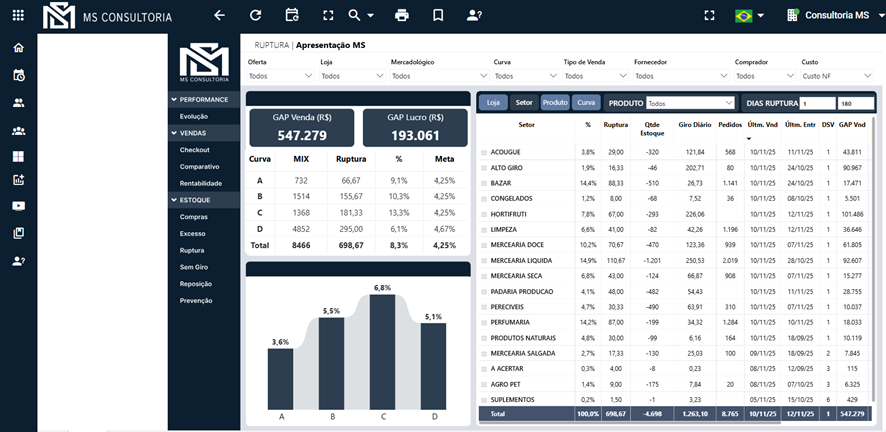Click the bookmark icon in top toolbar
The width and height of the screenshot is (886, 432).
click(438, 16)
